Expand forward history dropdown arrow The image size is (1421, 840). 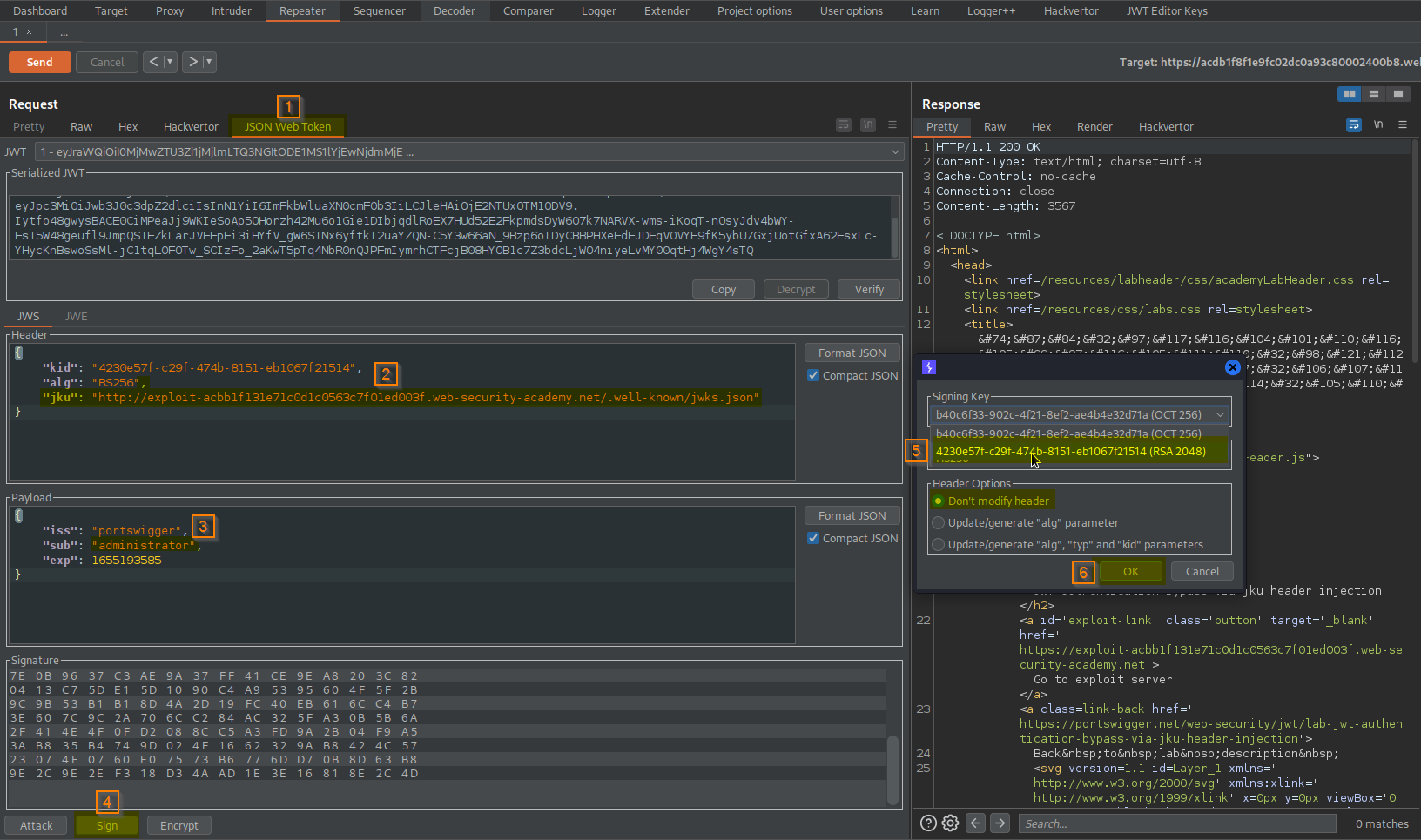(209, 62)
